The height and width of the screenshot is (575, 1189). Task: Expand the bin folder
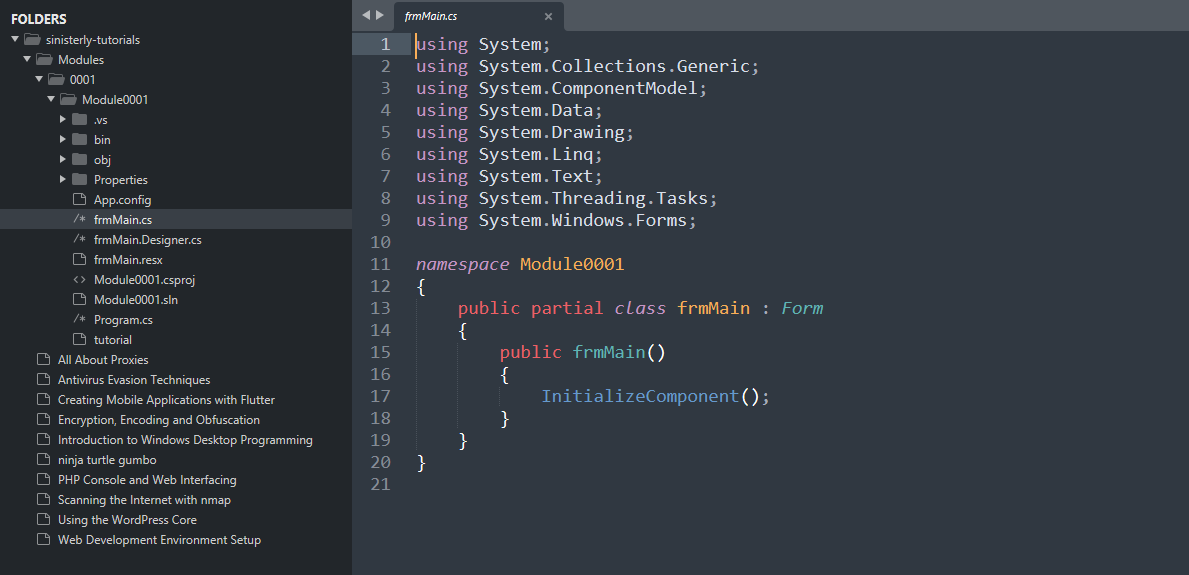click(x=63, y=139)
